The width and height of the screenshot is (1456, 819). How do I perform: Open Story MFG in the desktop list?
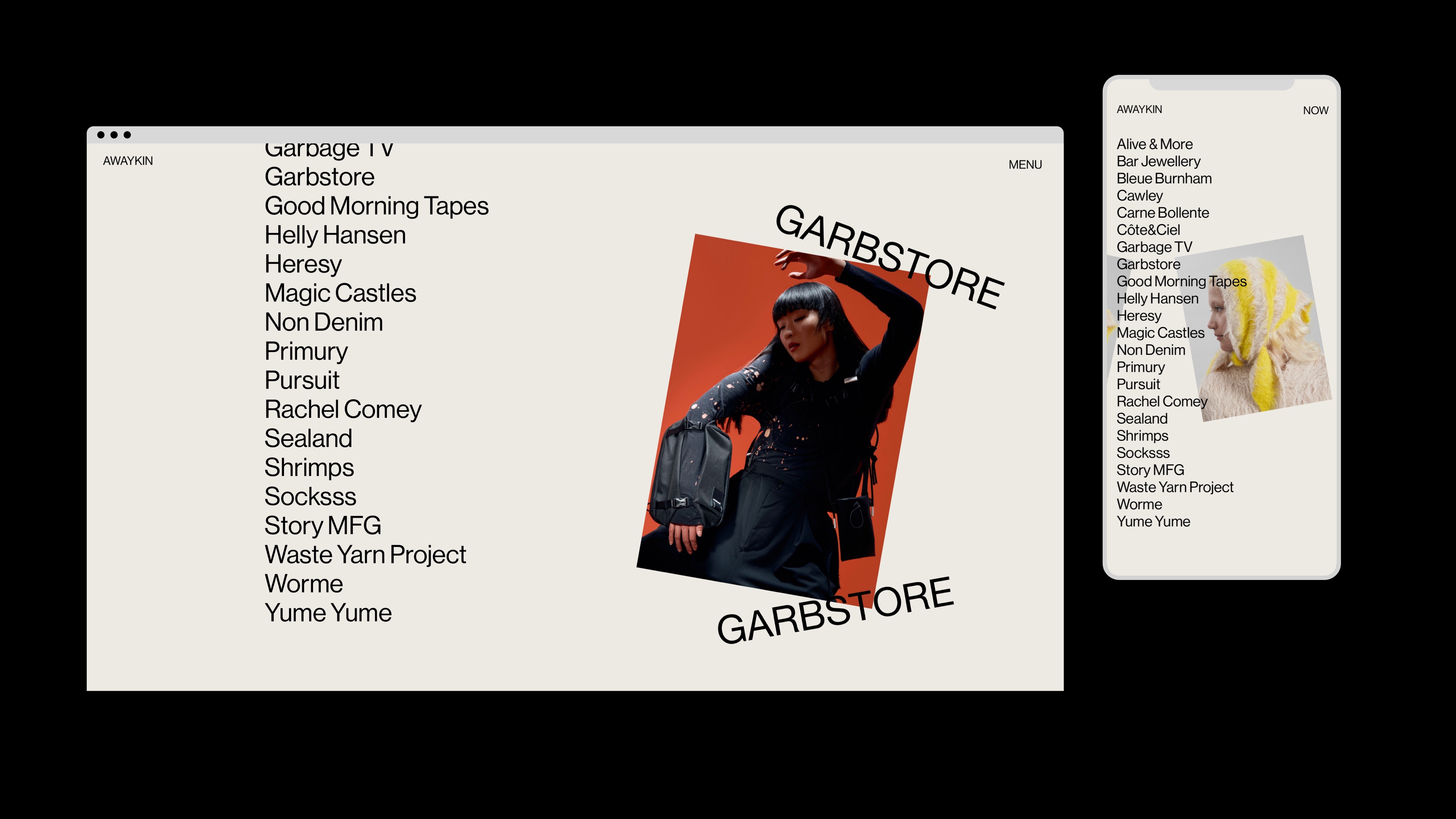323,526
